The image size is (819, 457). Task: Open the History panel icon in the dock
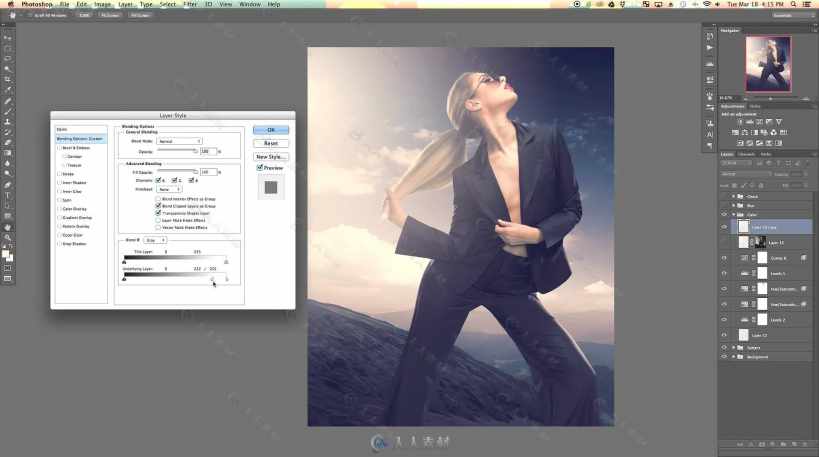[709, 36]
